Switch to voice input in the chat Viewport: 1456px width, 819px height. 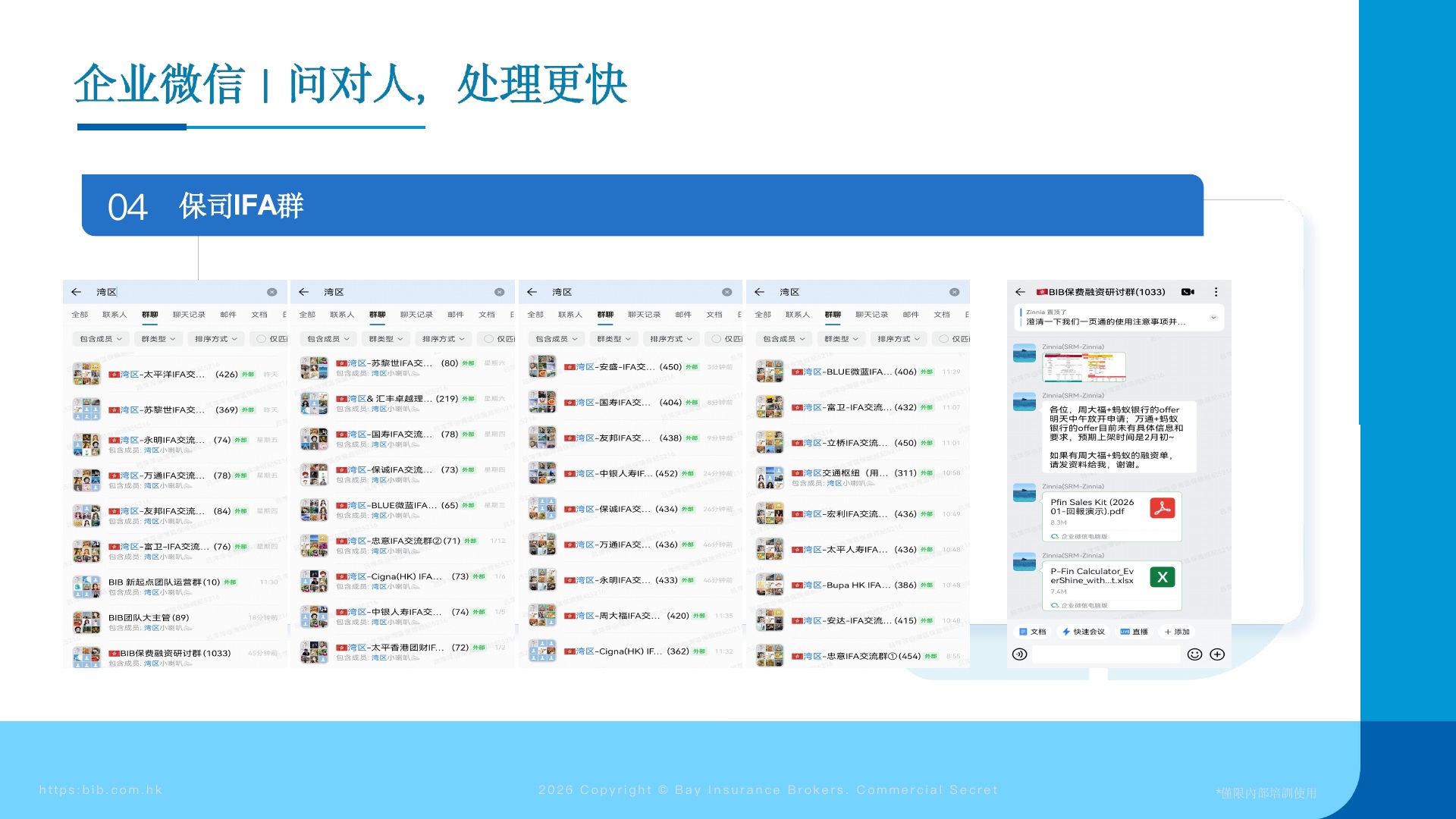(x=1019, y=654)
